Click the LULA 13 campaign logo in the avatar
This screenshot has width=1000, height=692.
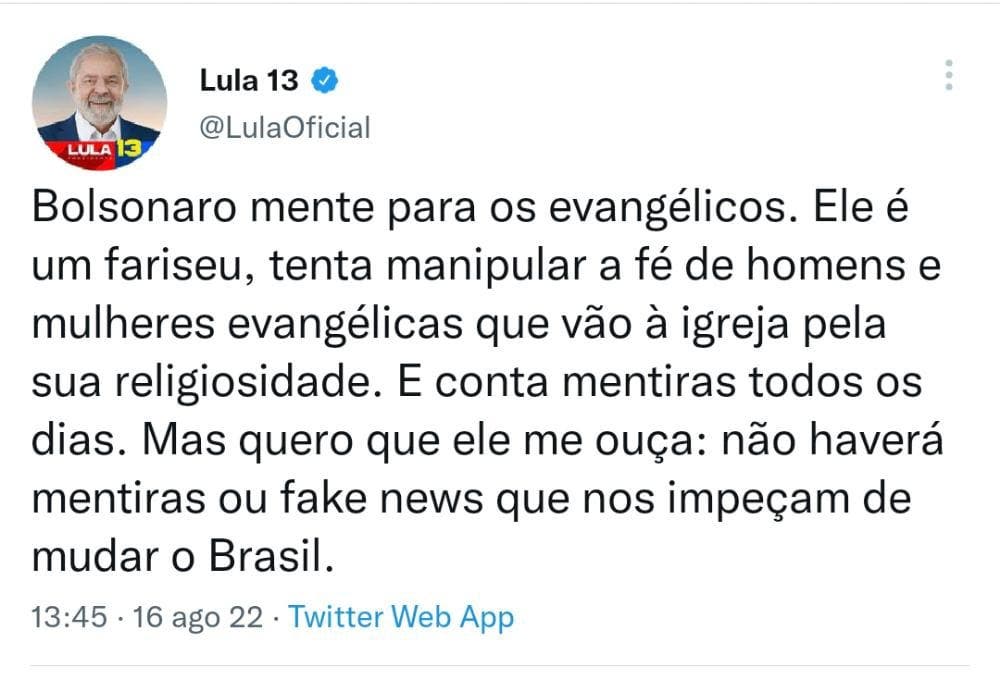click(x=100, y=151)
